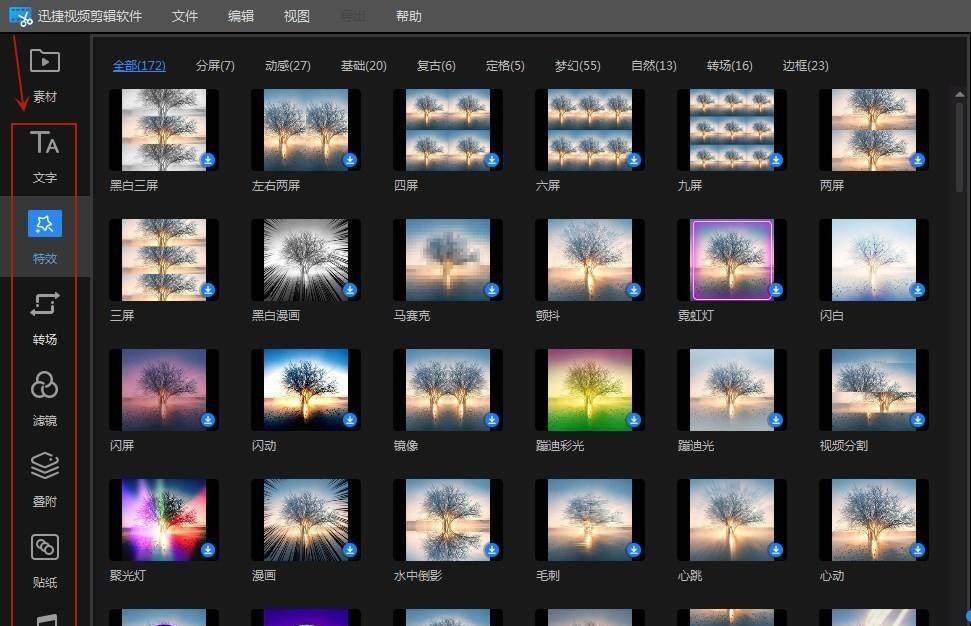This screenshot has height=626, width=971.
Task: Switch to the 复古(6) category tab
Action: pos(436,66)
